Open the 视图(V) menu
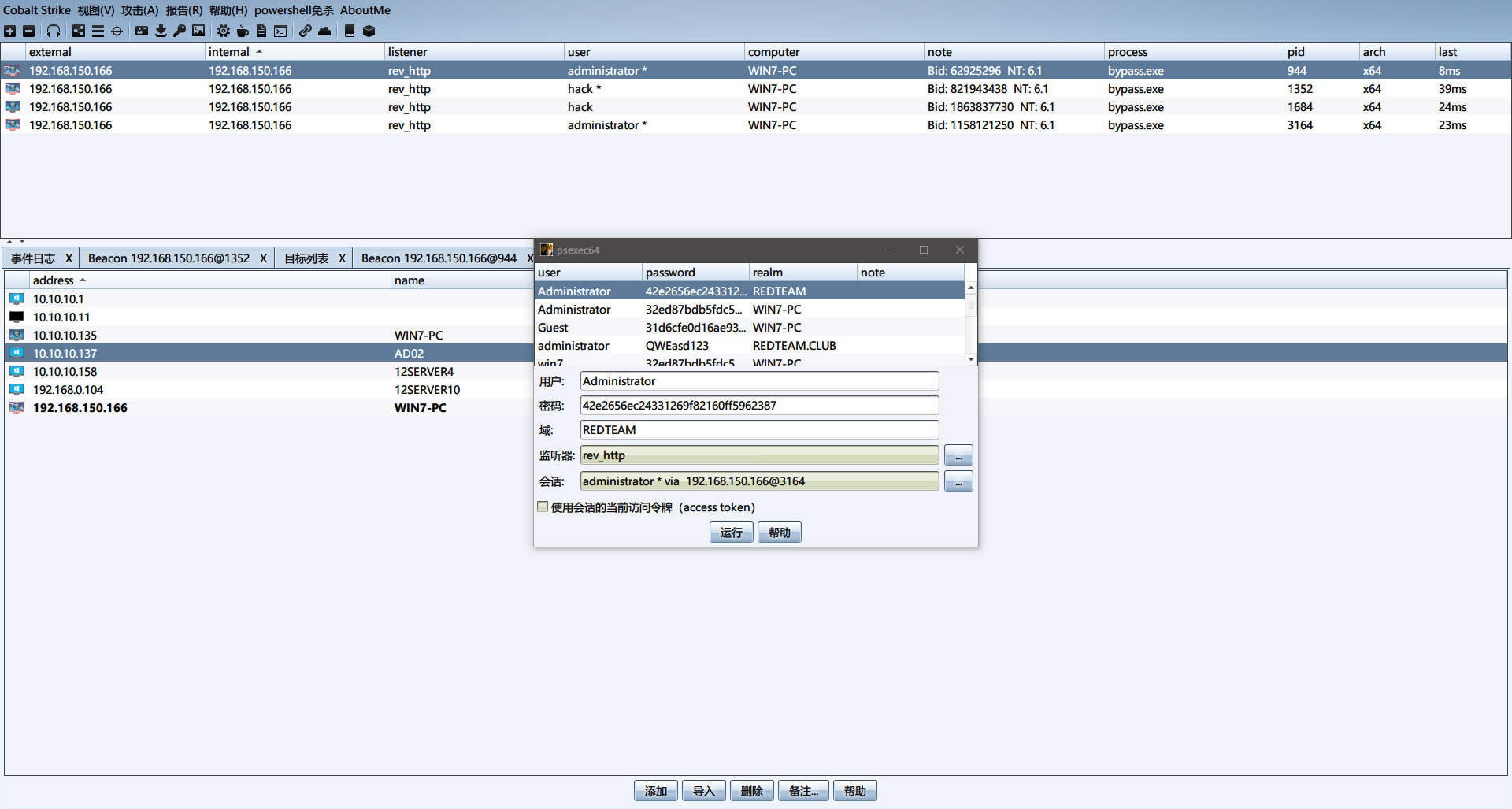Image resolution: width=1512 pixels, height=809 pixels. [96, 10]
